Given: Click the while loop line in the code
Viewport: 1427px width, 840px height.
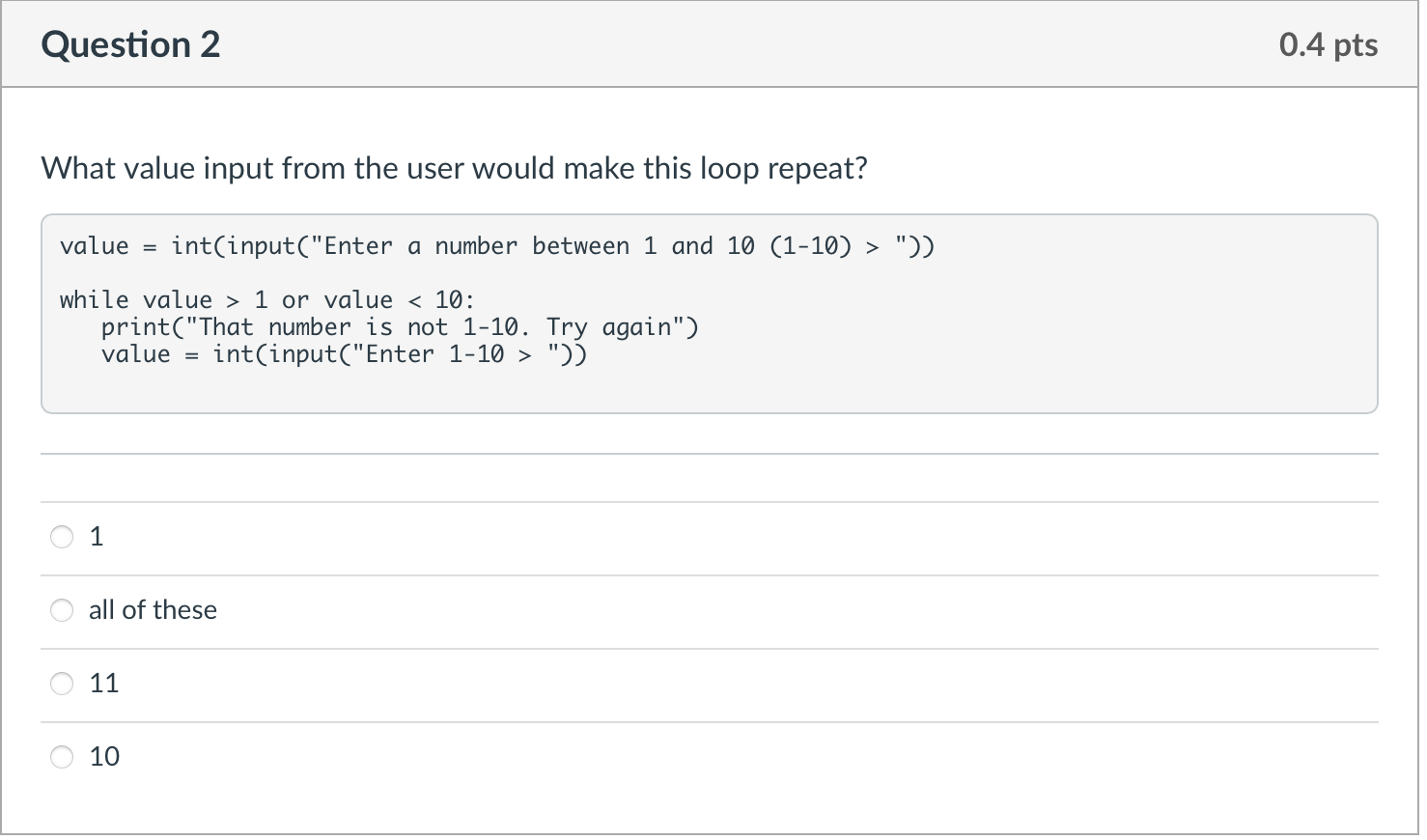Looking at the screenshot, I should click(x=266, y=299).
